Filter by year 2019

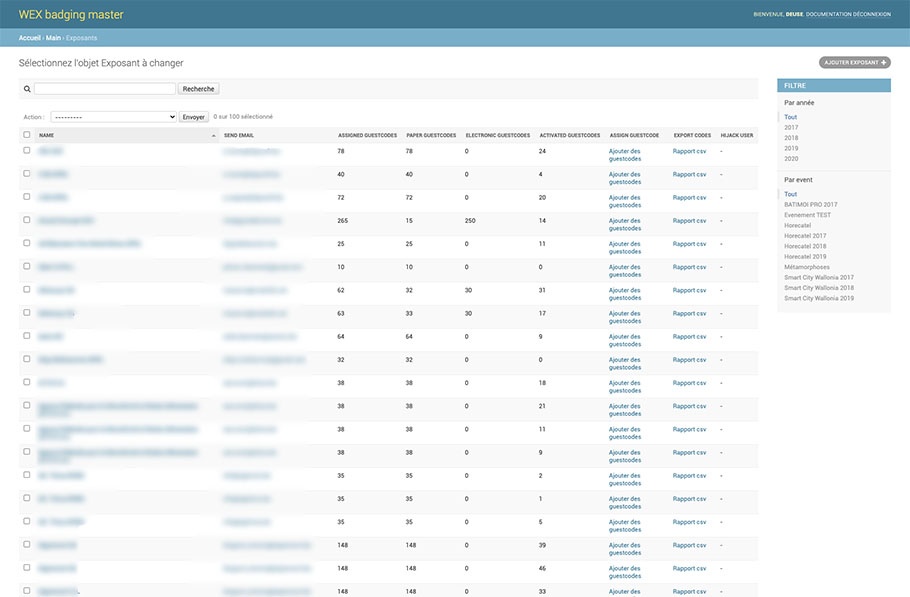pyautogui.click(x=791, y=149)
